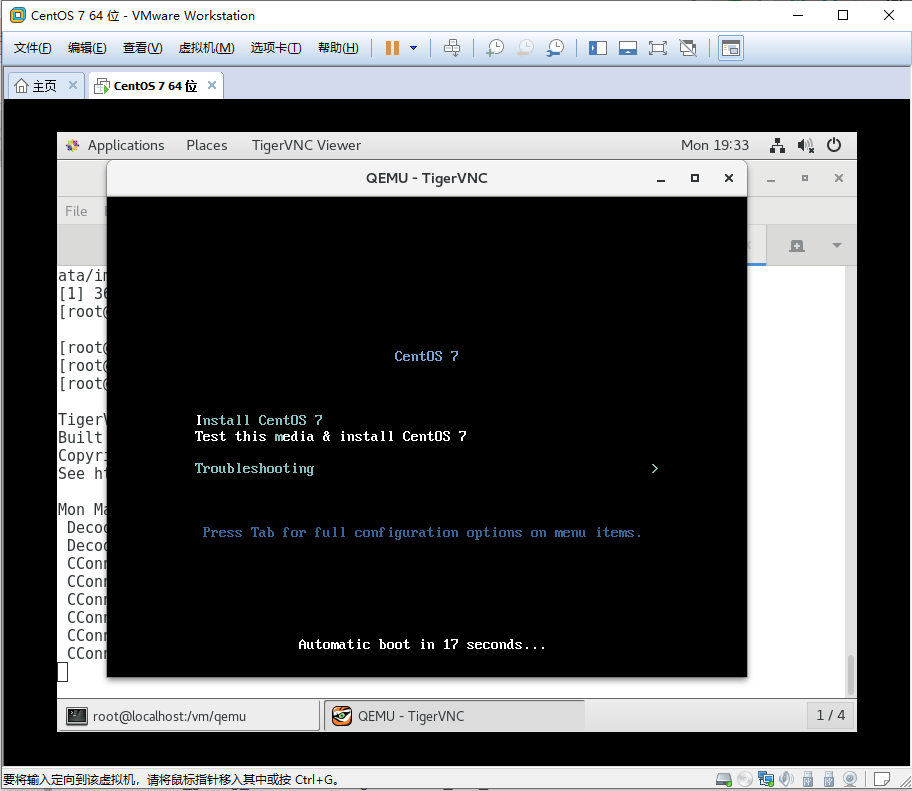Open the GNOME network status icon
The height and width of the screenshot is (791, 912).
tap(777, 145)
